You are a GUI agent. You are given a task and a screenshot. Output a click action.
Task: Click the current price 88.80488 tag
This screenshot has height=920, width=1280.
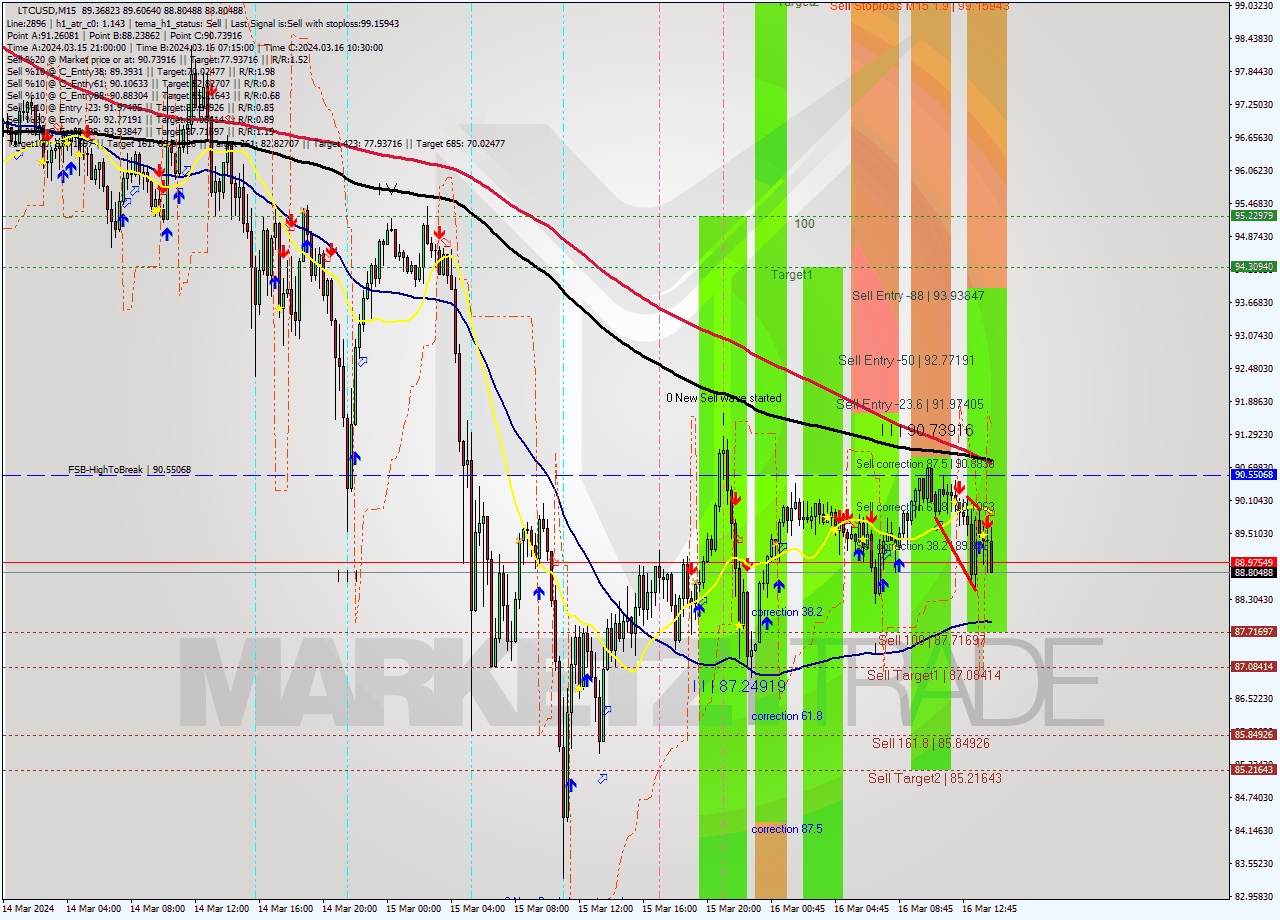(x=1254, y=573)
